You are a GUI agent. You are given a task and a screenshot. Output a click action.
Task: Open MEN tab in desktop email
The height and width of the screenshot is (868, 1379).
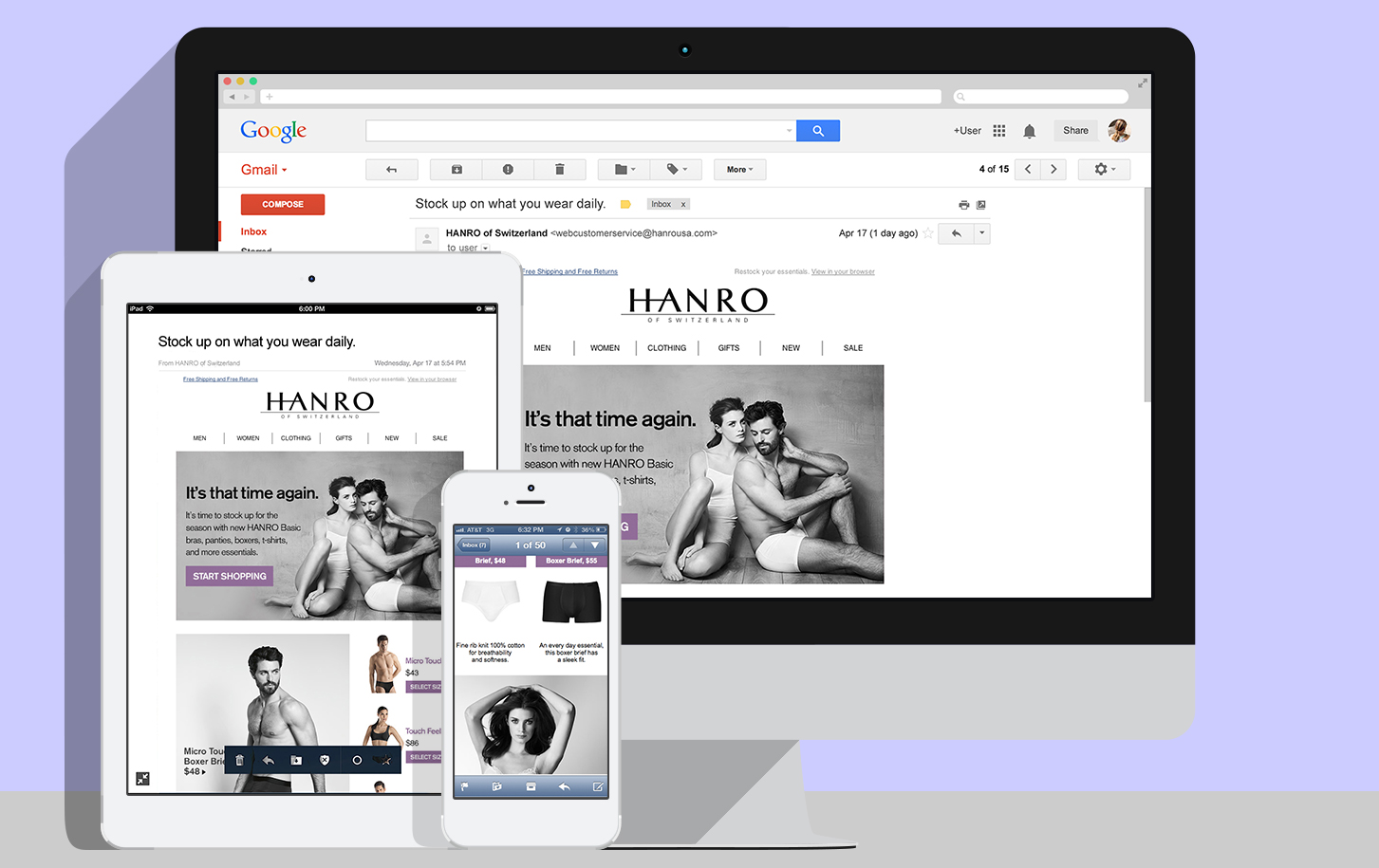(542, 348)
